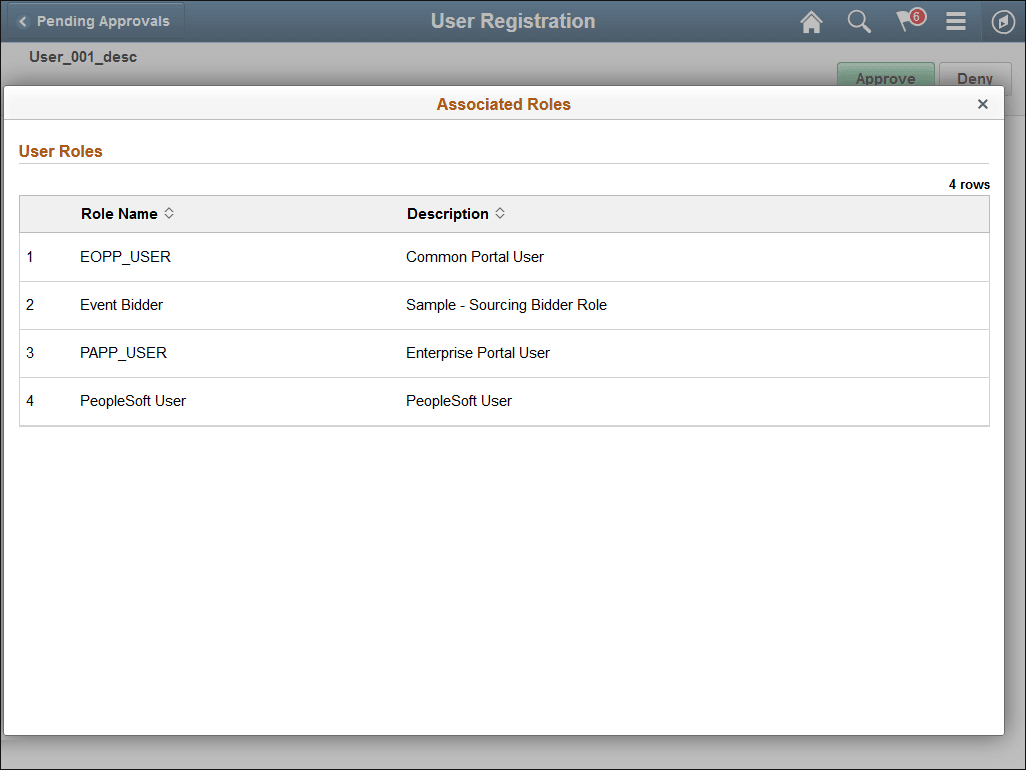Open the Event Bidder role details
1026x770 pixels.
(x=121, y=304)
